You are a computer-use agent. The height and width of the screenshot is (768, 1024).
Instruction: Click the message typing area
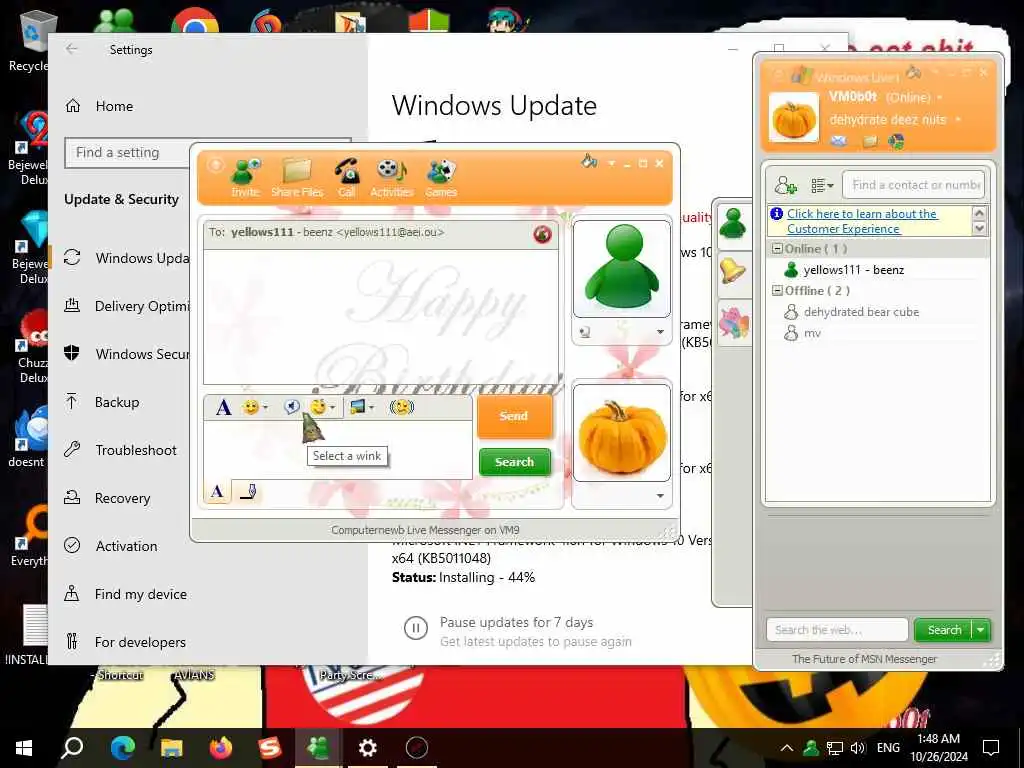point(338,449)
